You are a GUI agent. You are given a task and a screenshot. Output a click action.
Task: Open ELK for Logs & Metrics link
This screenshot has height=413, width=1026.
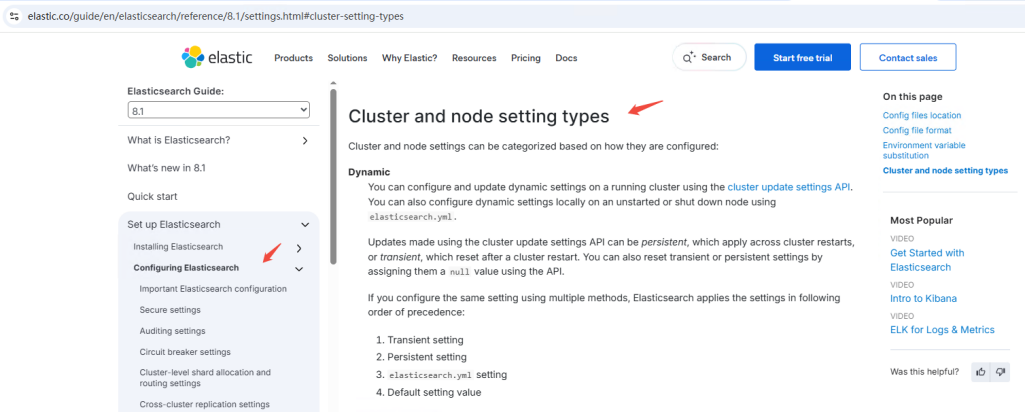pos(942,330)
